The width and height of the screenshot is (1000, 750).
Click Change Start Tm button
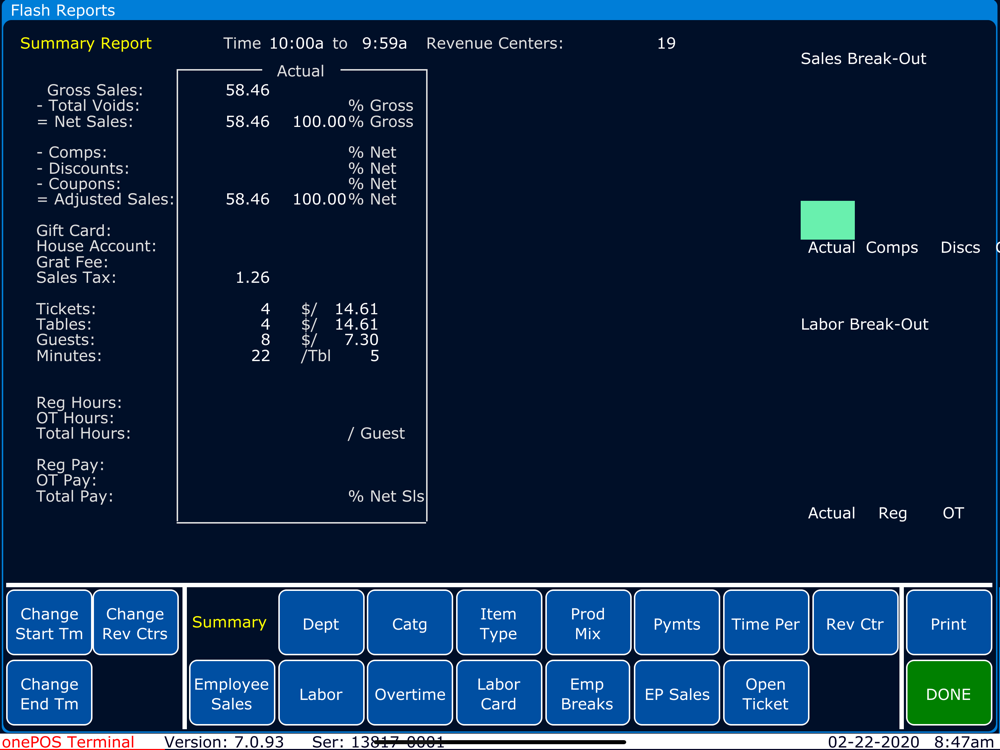pyautogui.click(x=49, y=622)
